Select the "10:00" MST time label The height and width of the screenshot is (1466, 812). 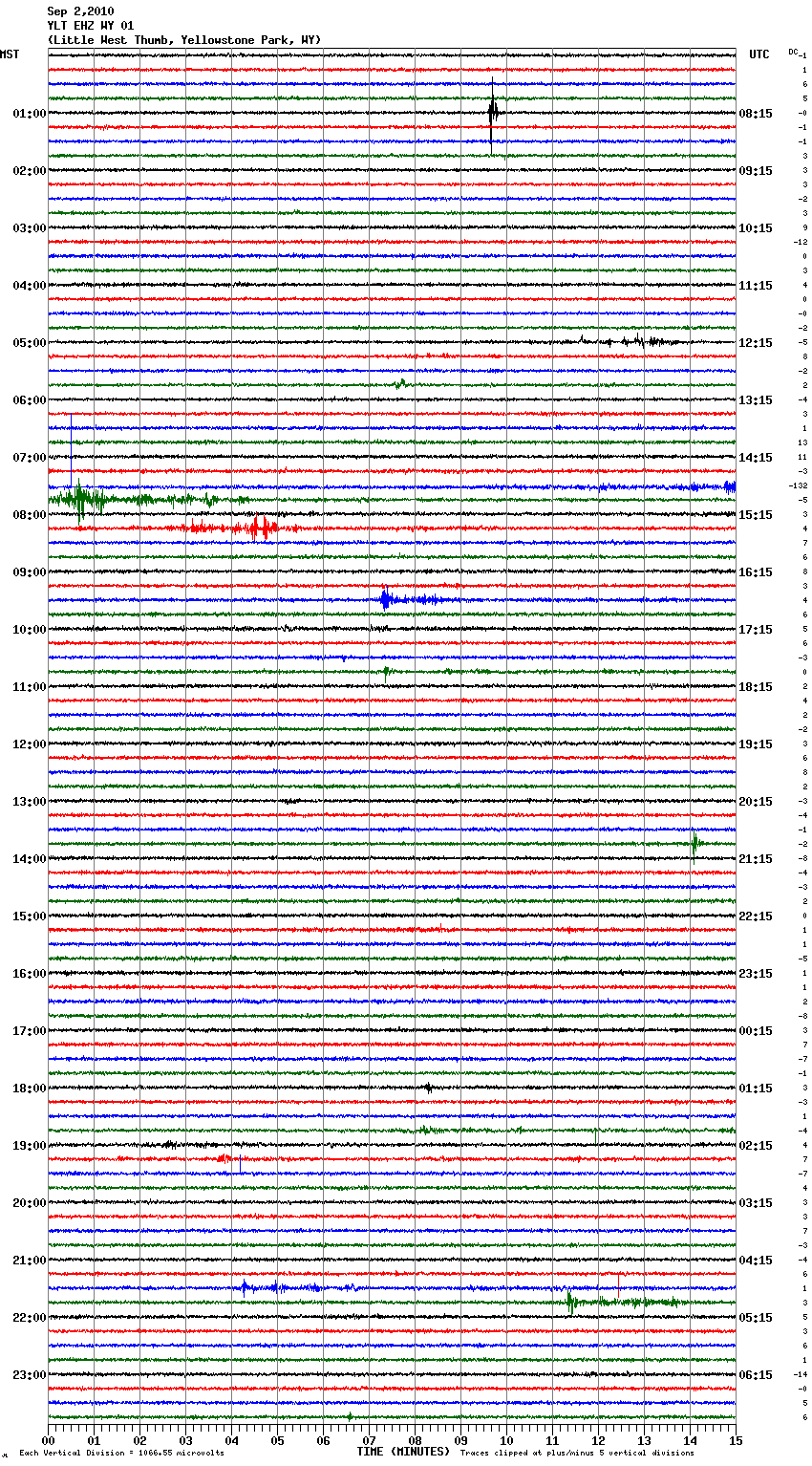tap(30, 630)
